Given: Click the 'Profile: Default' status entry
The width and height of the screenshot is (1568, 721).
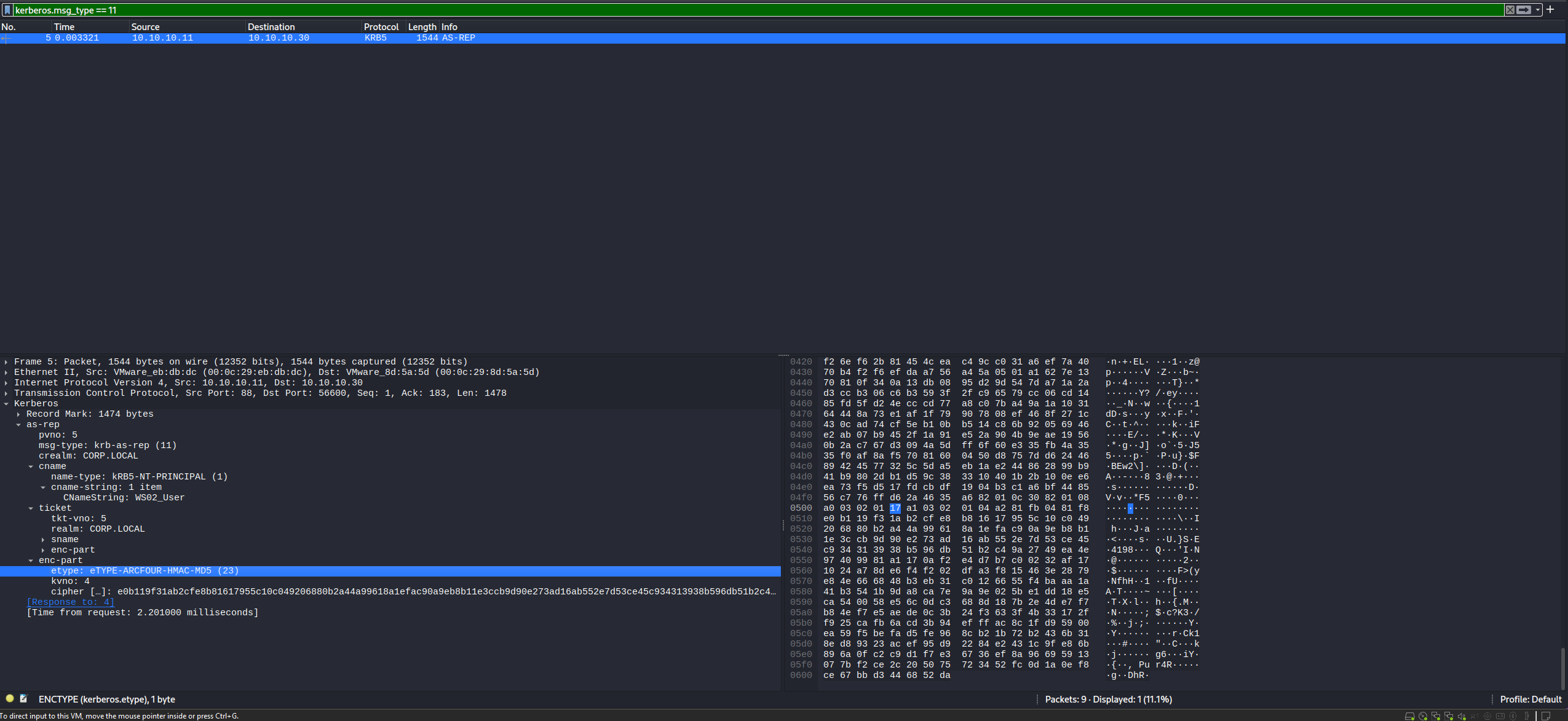Looking at the screenshot, I should (x=1530, y=699).
